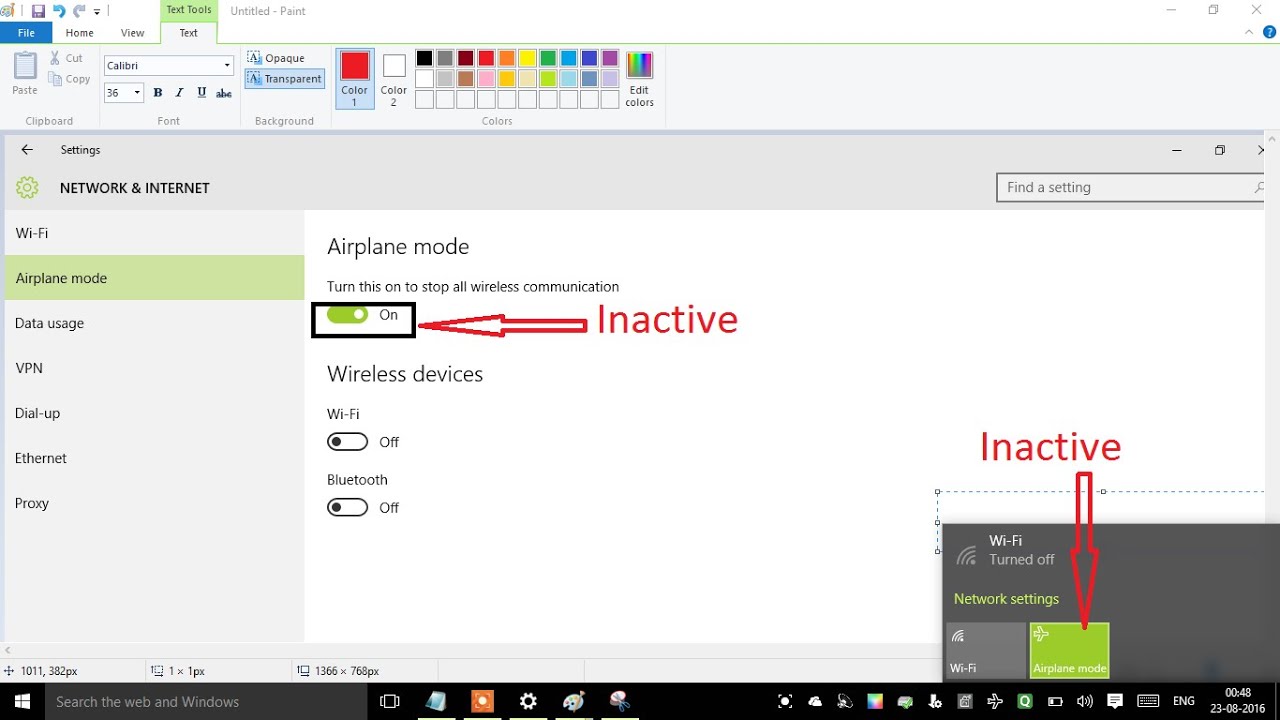Click the Copy button in Clipboard group
Image resolution: width=1280 pixels, height=720 pixels.
[x=69, y=79]
